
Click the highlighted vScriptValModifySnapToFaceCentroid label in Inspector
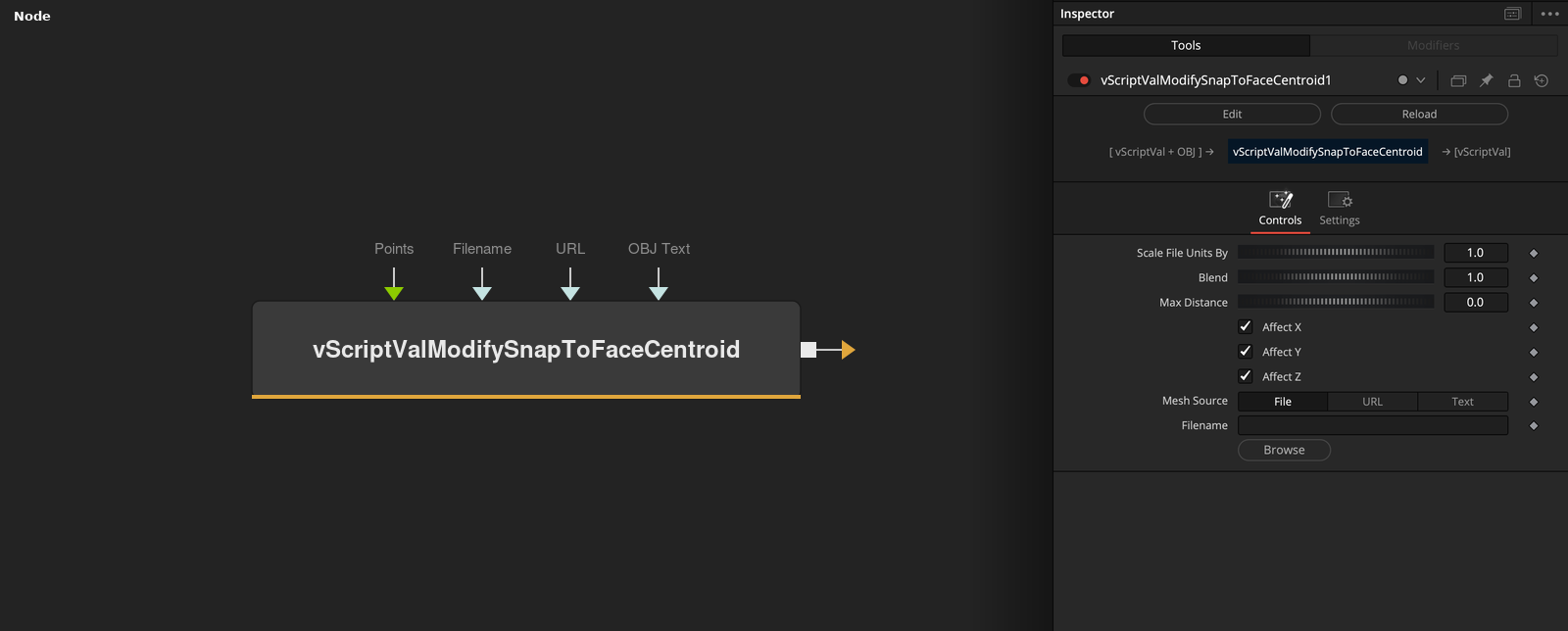1328,152
